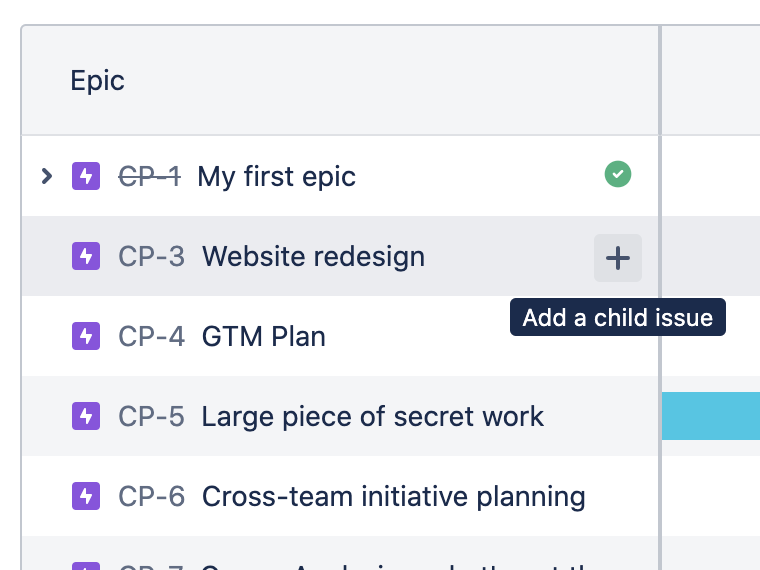Open the CP-3 issue key link
Viewport: 760px width, 570px height.
(x=151, y=257)
